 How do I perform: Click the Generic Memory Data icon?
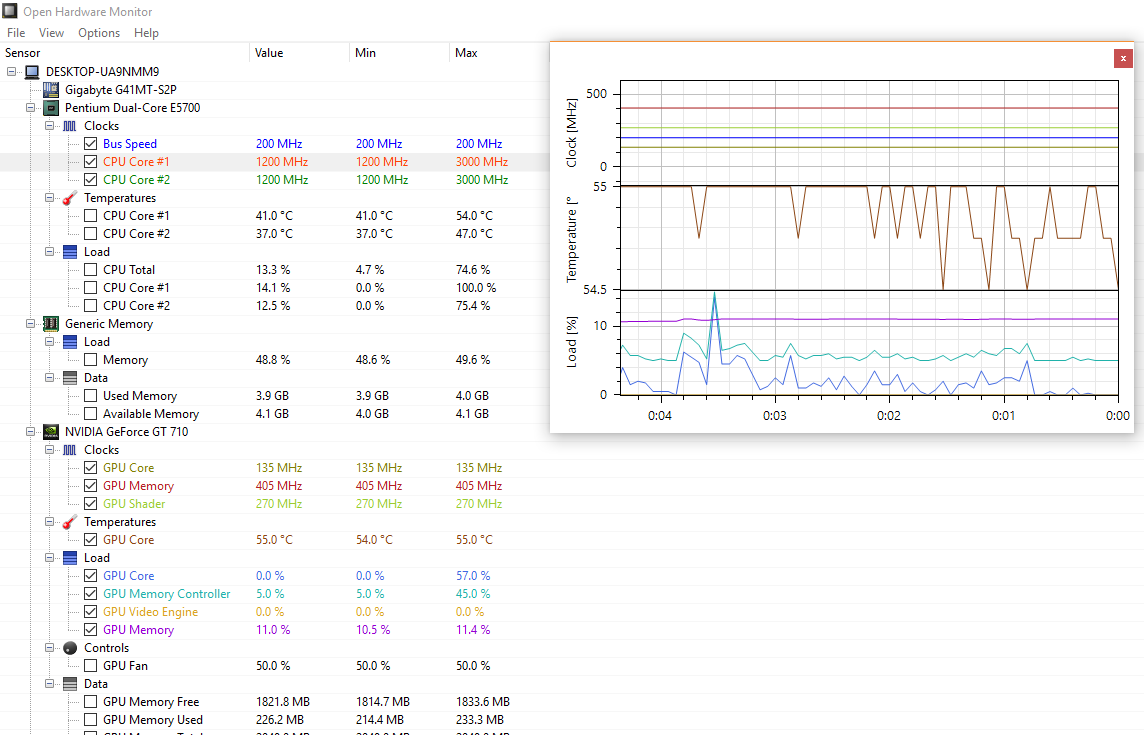click(69, 377)
